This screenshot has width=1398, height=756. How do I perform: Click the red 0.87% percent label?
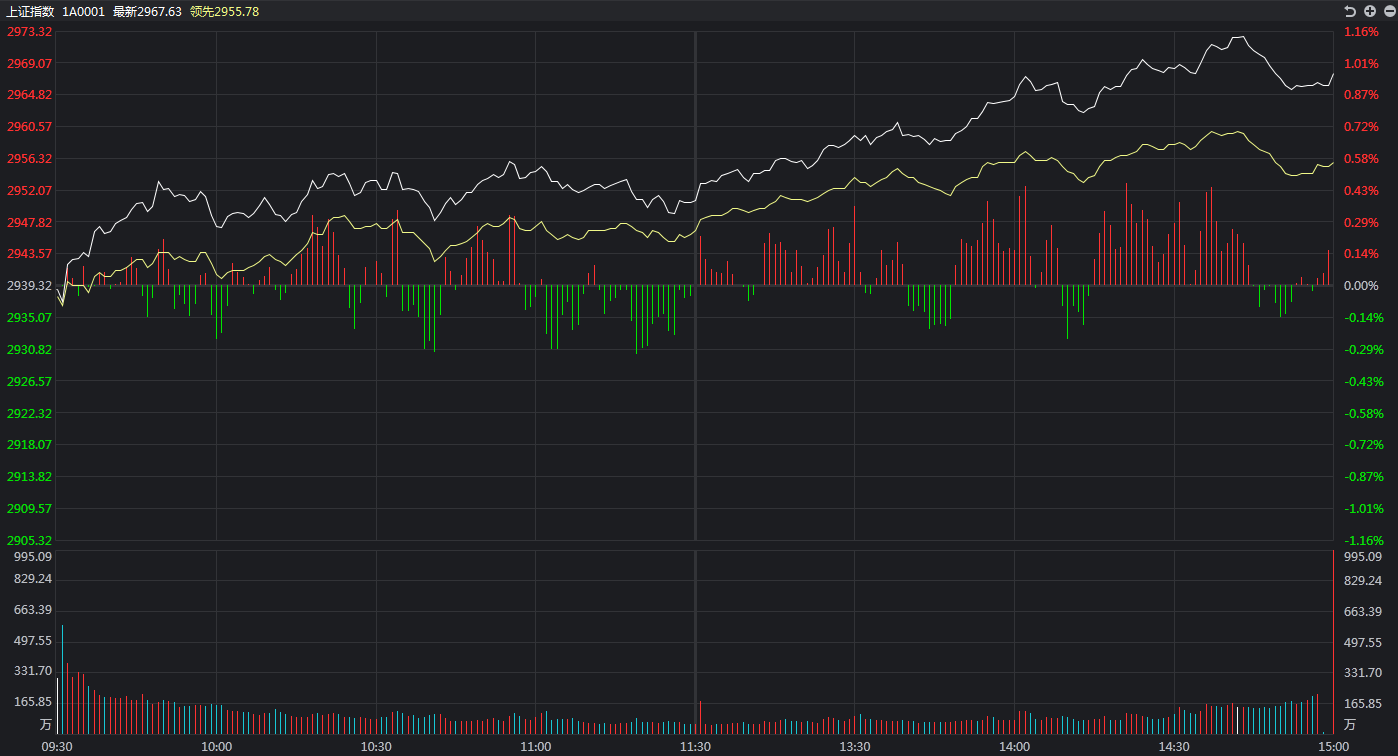click(x=1361, y=95)
